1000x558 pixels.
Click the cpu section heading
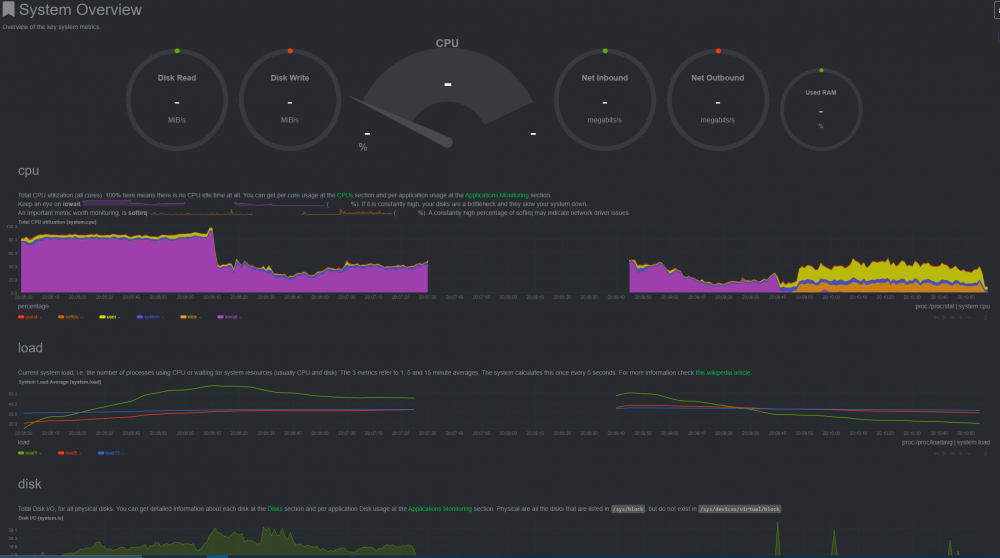pos(28,171)
